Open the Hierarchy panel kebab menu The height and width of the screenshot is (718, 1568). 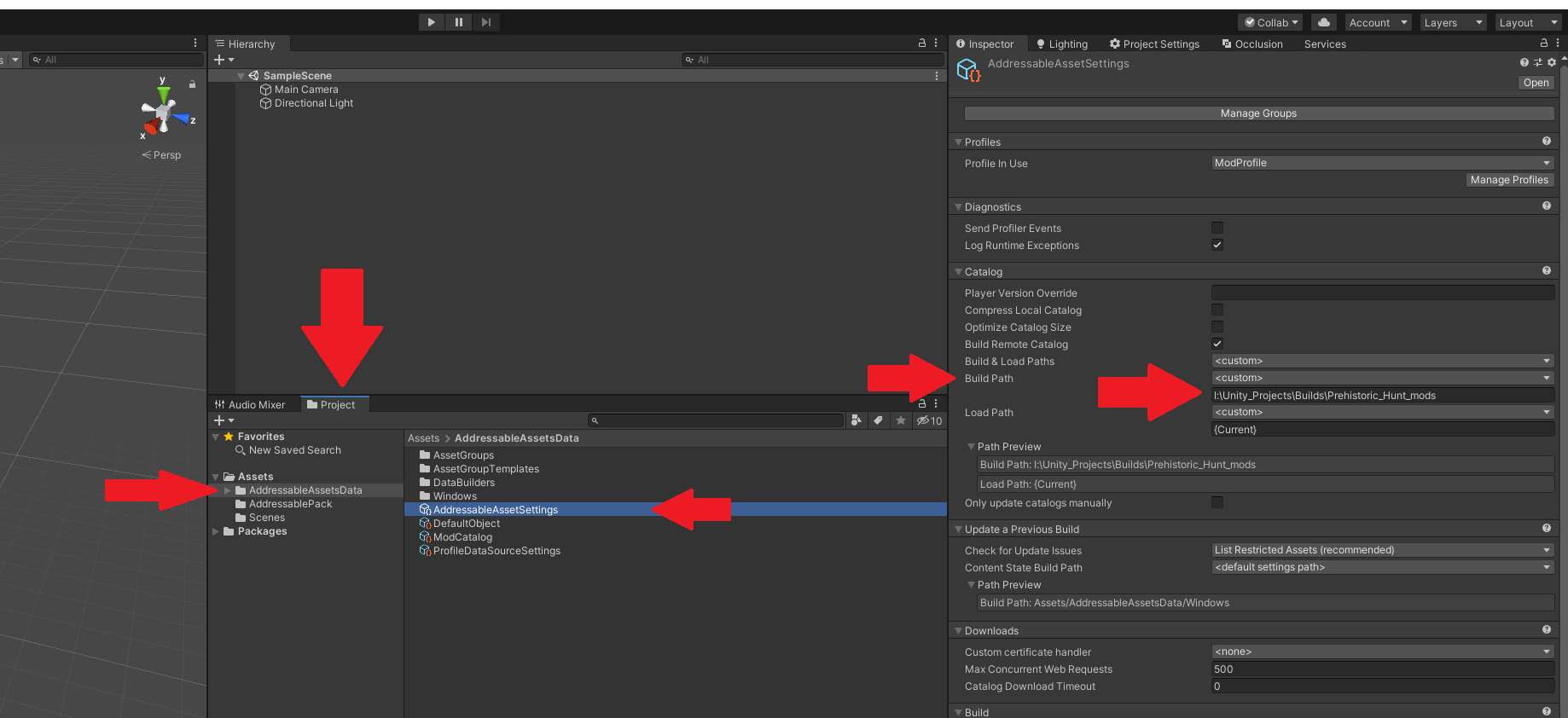pyautogui.click(x=936, y=43)
